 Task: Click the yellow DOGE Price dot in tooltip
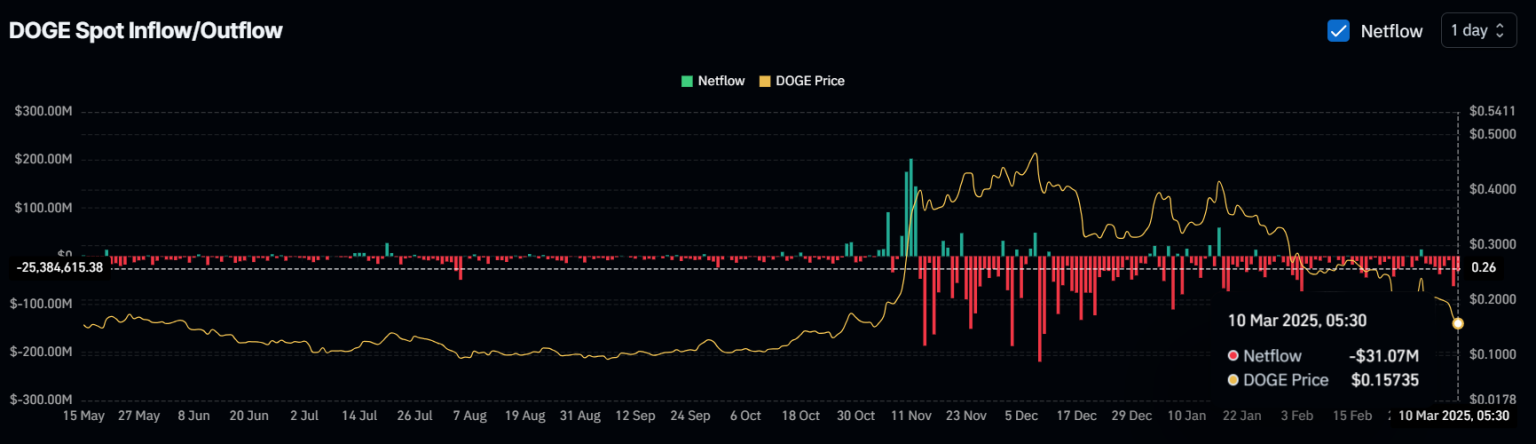coord(1232,380)
